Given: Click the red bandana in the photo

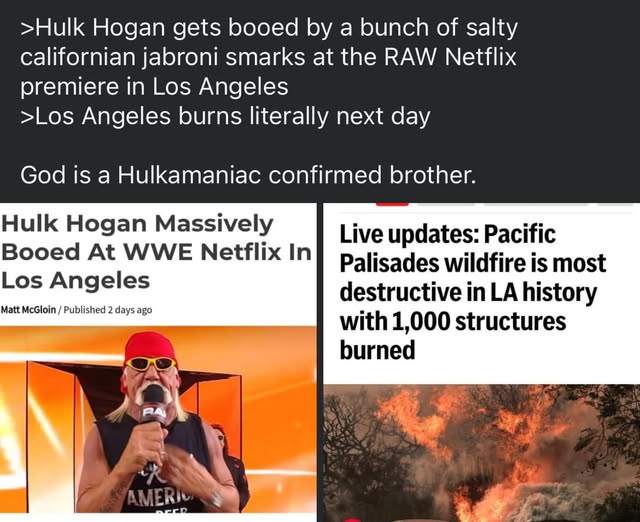Looking at the screenshot, I should pos(150,344).
